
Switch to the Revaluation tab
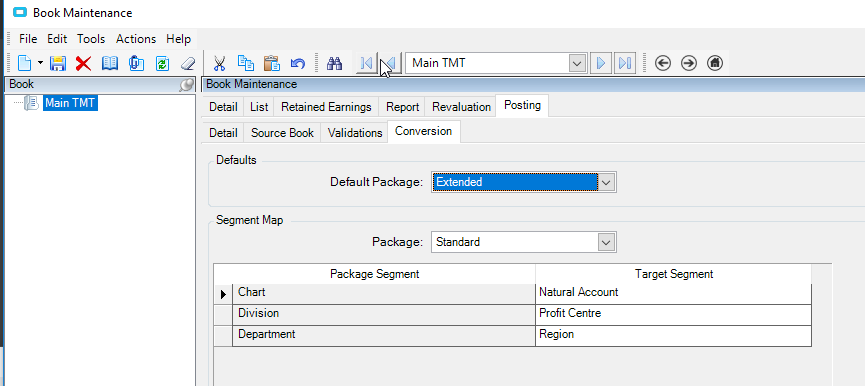coord(461,107)
